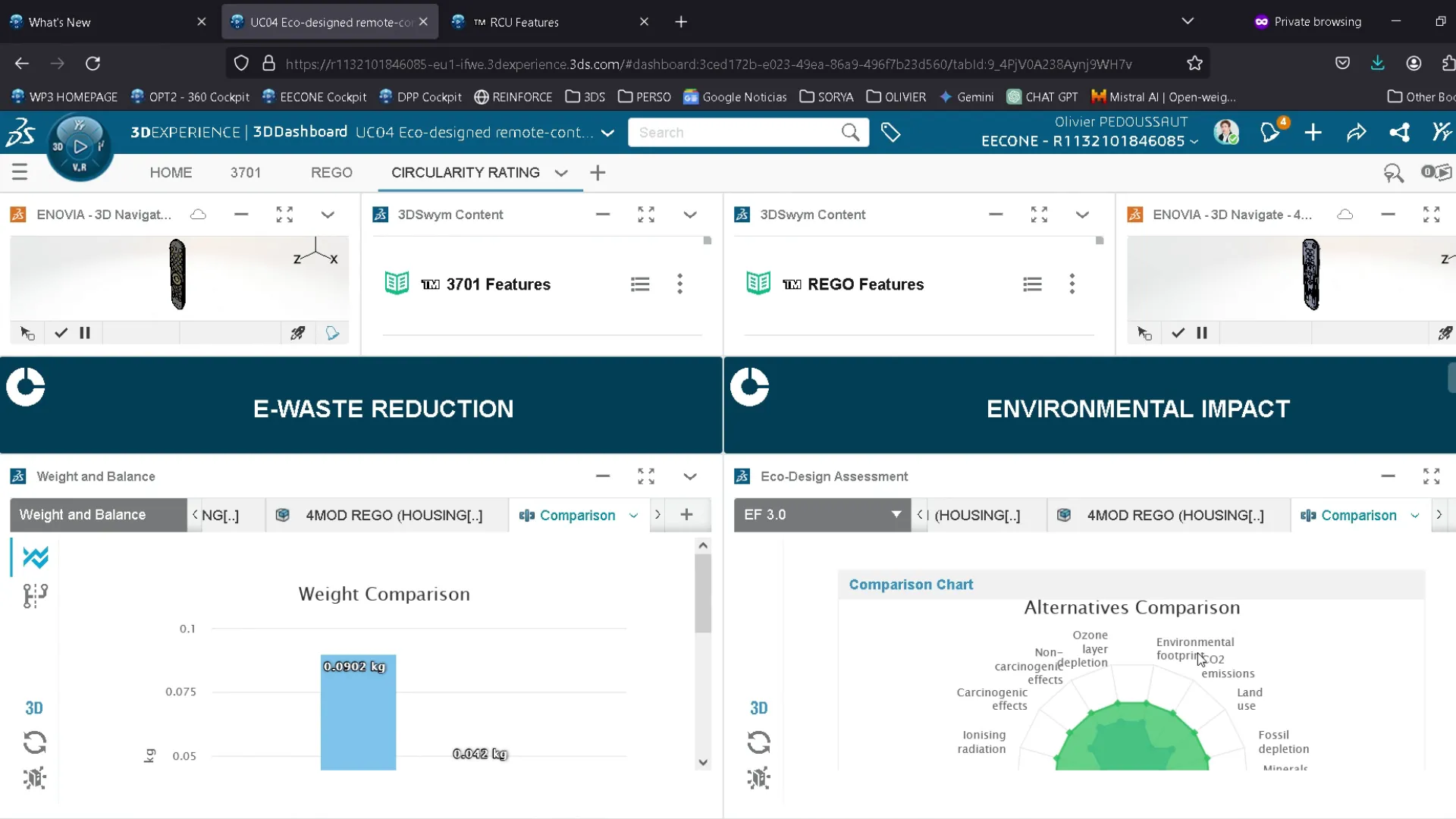Toggle checkmark in right 3D Navigate viewer
Screen dimensions: 1456x819
(x=1178, y=333)
